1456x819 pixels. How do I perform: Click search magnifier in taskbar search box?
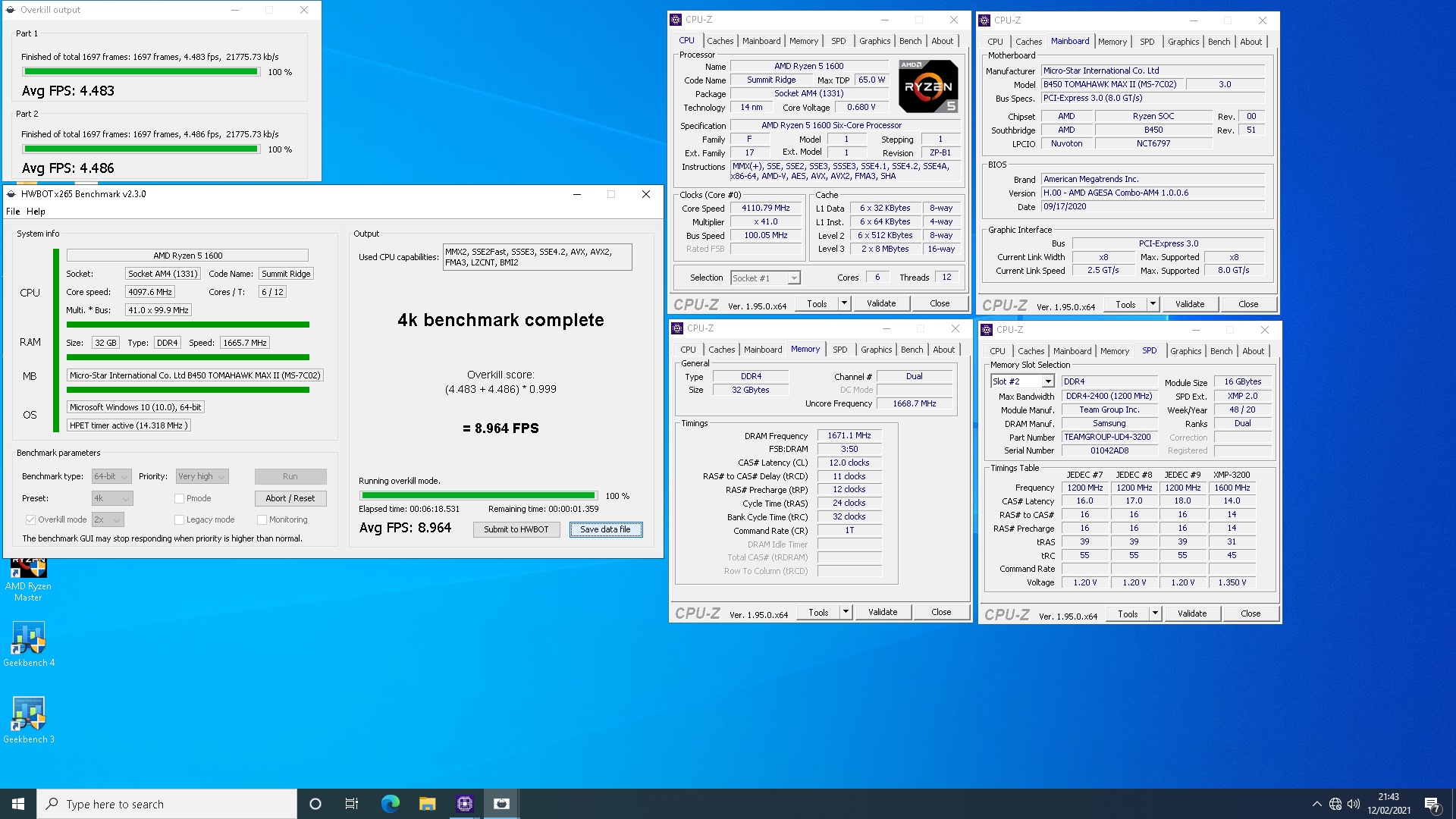[52, 804]
